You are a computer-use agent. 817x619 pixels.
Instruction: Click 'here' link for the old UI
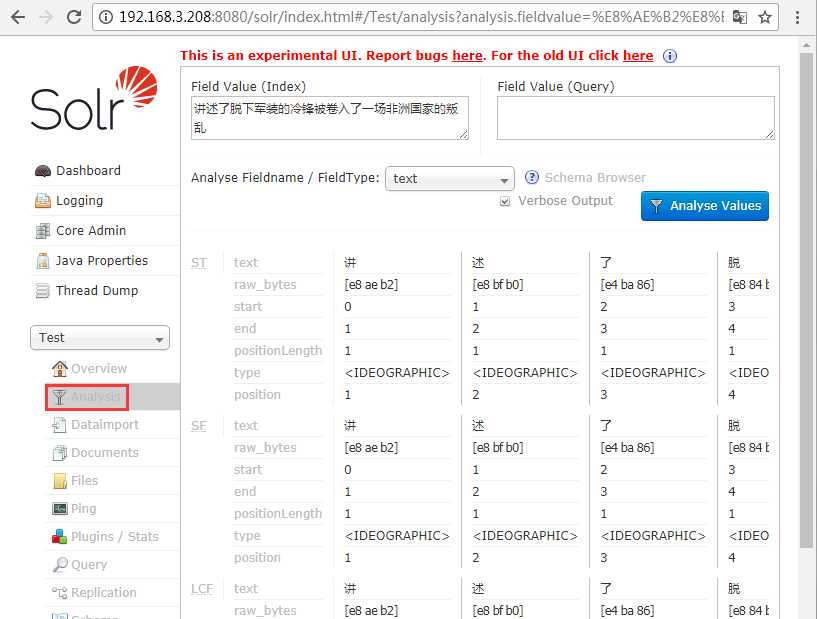coord(638,56)
